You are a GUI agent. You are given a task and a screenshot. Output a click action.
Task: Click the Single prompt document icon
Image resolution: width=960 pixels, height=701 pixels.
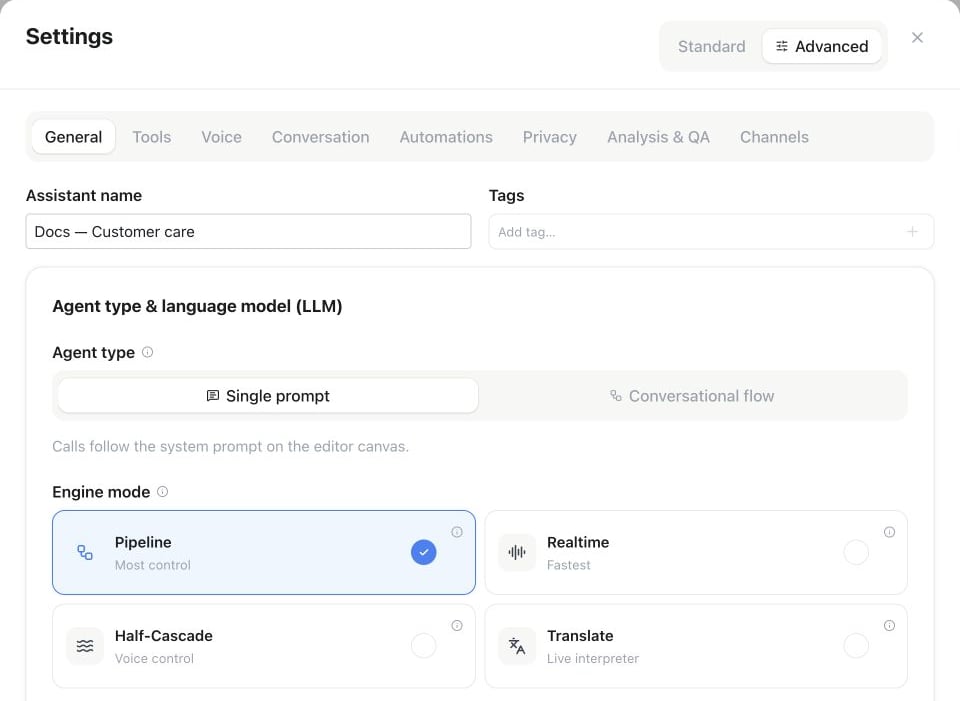(x=212, y=396)
